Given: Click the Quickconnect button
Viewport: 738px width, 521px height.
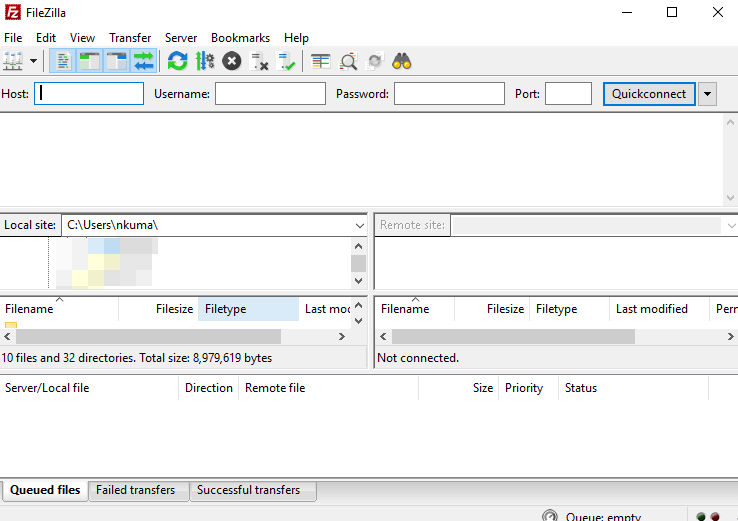Looking at the screenshot, I should pos(649,94).
